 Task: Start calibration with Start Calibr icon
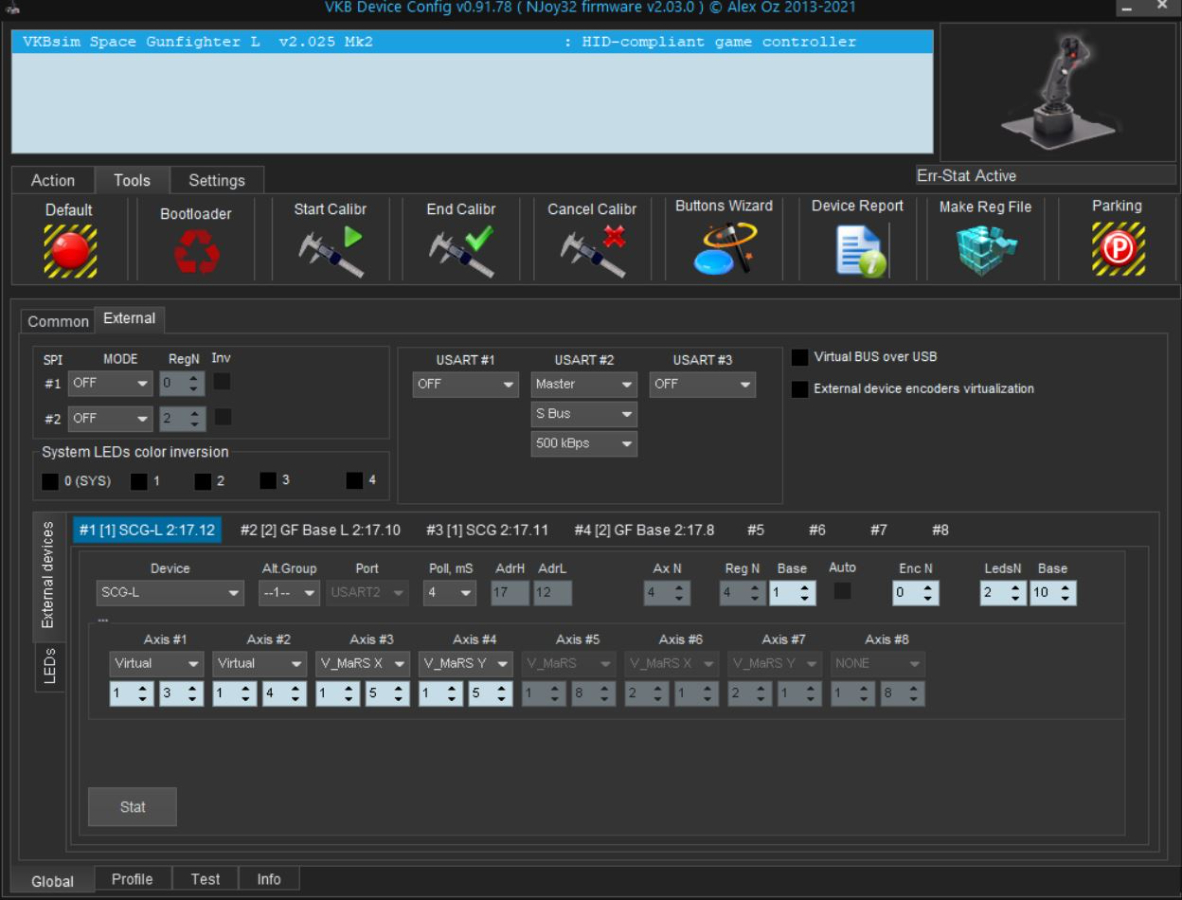330,250
